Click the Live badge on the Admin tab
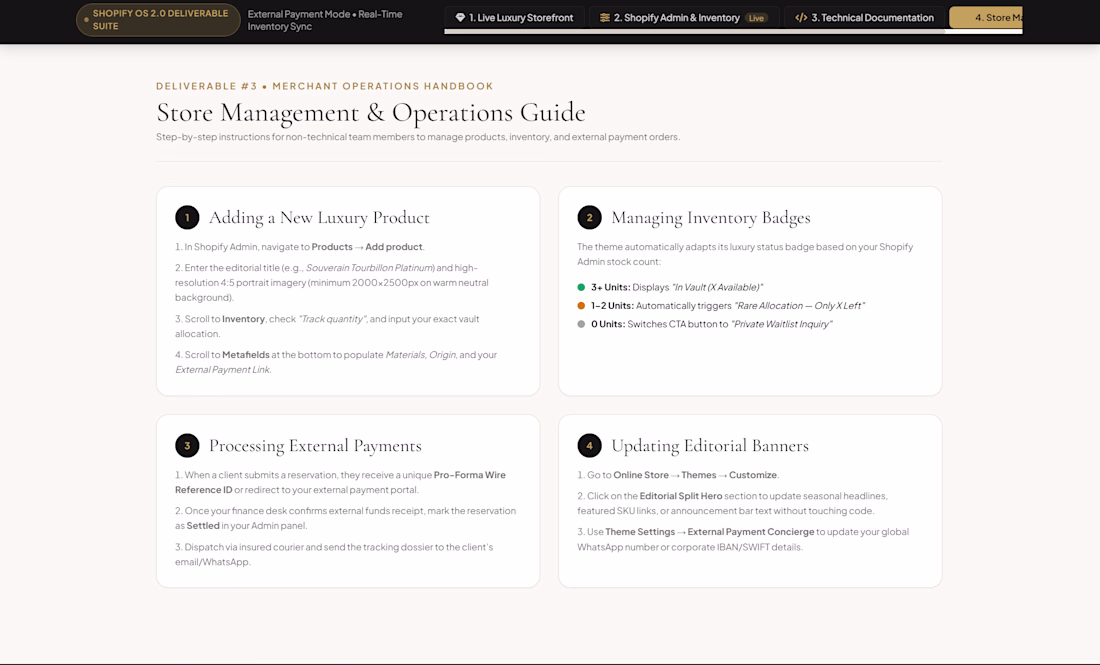 (756, 18)
